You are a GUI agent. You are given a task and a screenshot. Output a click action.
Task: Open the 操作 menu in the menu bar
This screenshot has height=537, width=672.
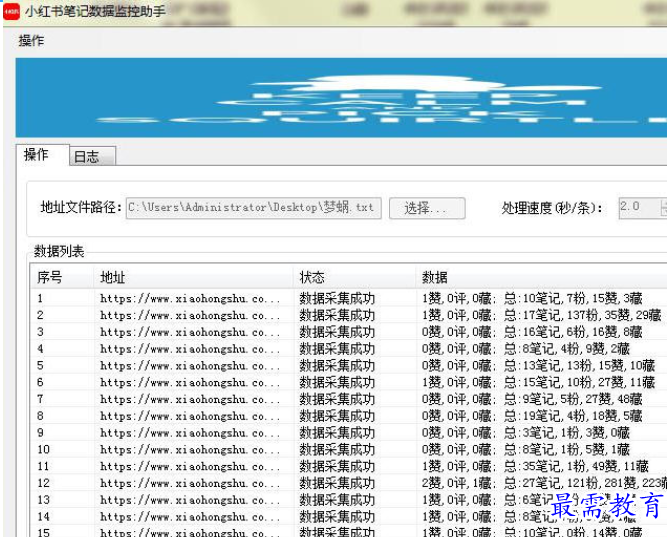[31, 41]
